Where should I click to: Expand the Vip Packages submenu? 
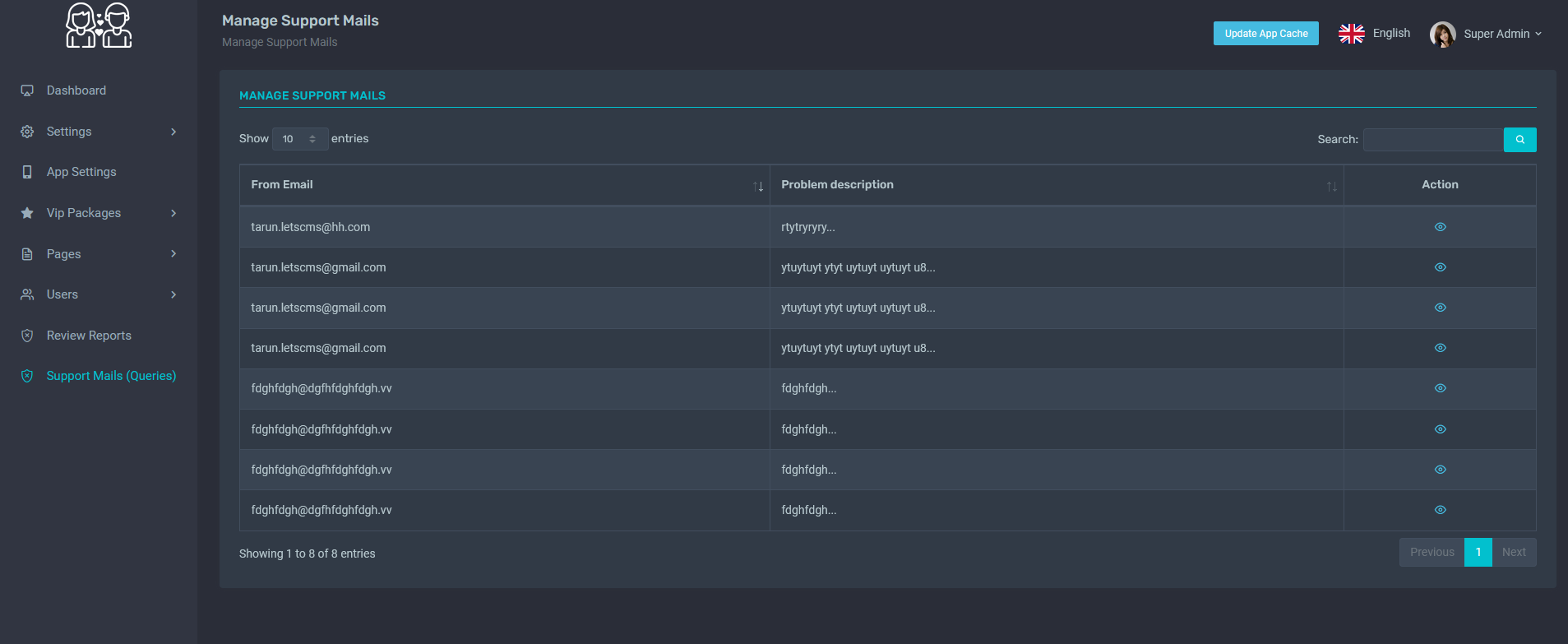click(x=99, y=213)
